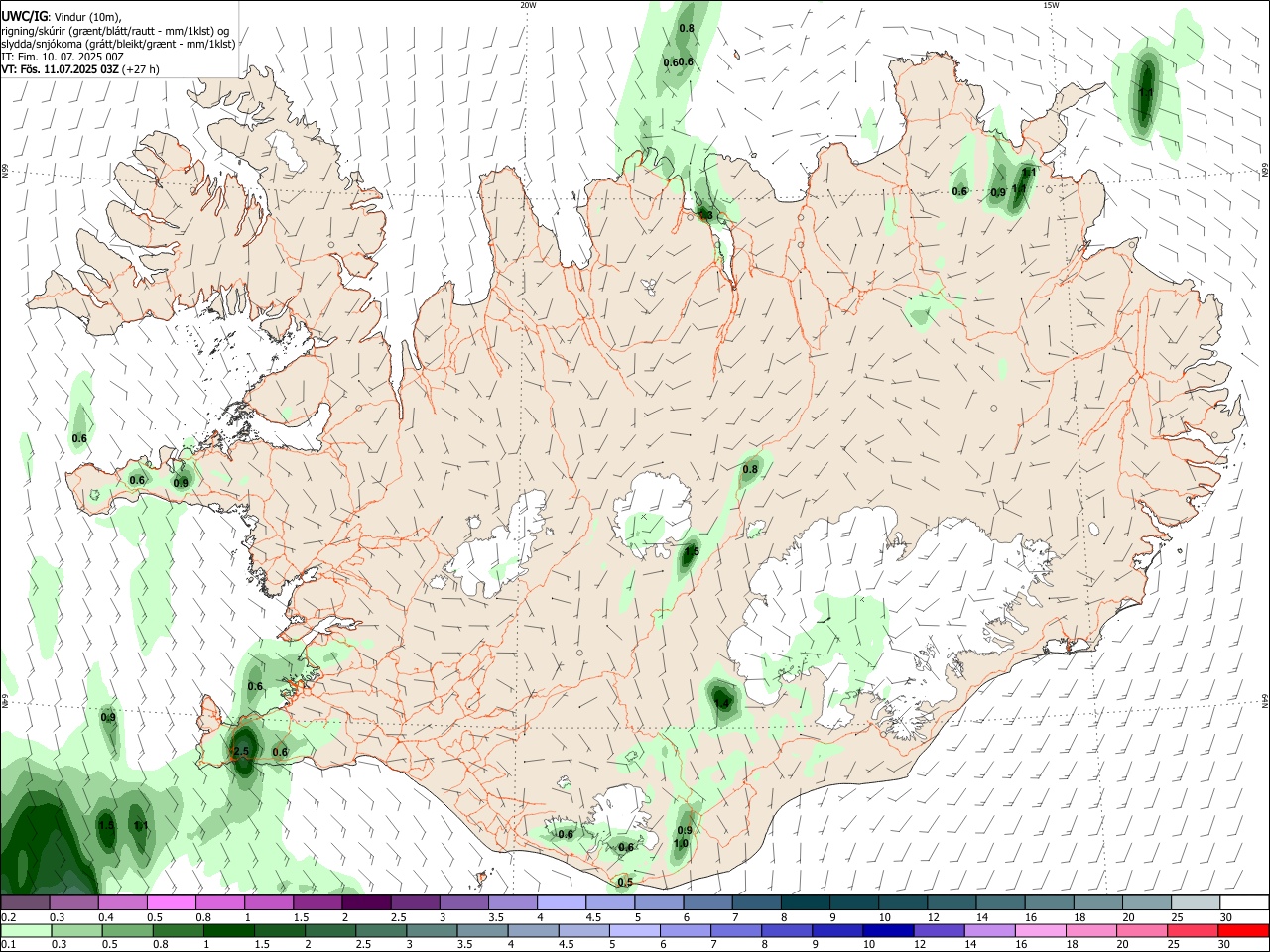Click the '20W' longitude label
The width and height of the screenshot is (1270, 952).
[x=528, y=5]
